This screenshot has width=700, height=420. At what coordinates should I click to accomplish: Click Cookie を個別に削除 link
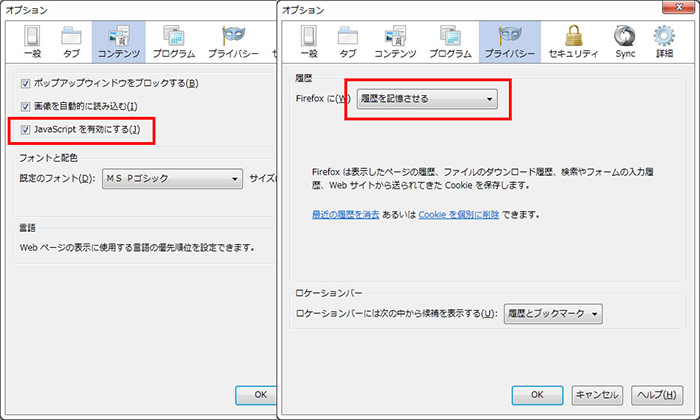[x=458, y=215]
